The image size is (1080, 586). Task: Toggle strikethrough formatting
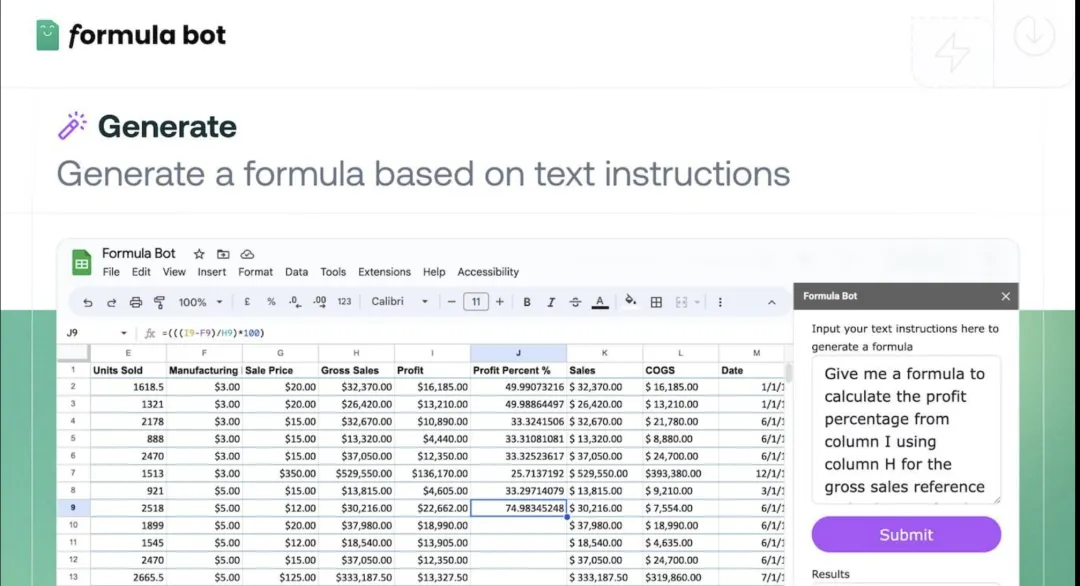pos(575,302)
